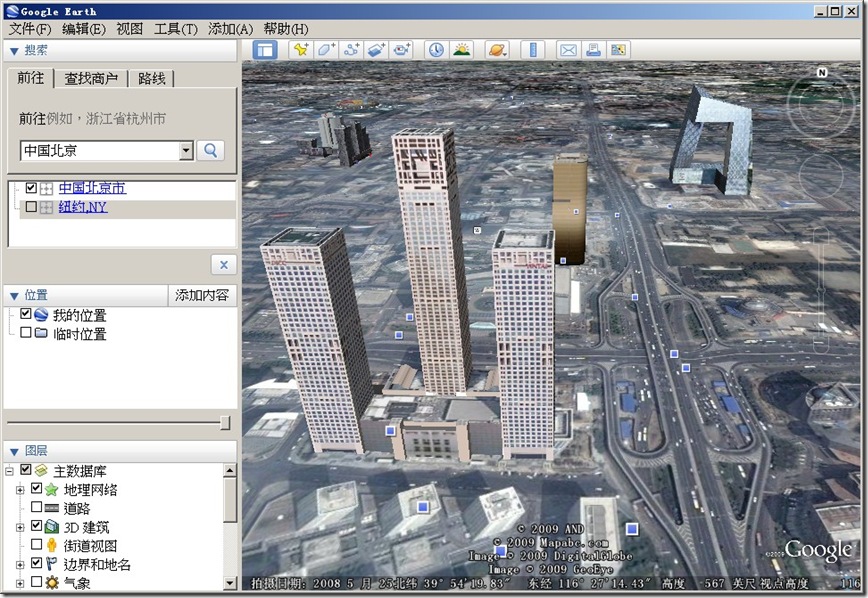Enable the 气象 layer checkbox
The height and width of the screenshot is (598, 868).
point(37,581)
